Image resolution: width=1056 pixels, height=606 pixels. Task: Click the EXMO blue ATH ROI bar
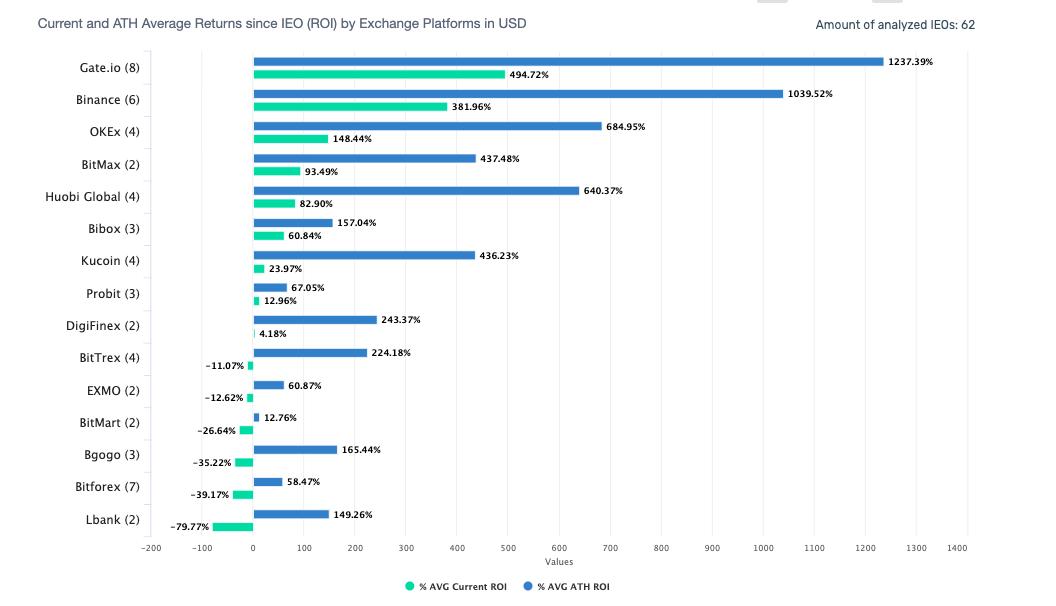point(269,386)
